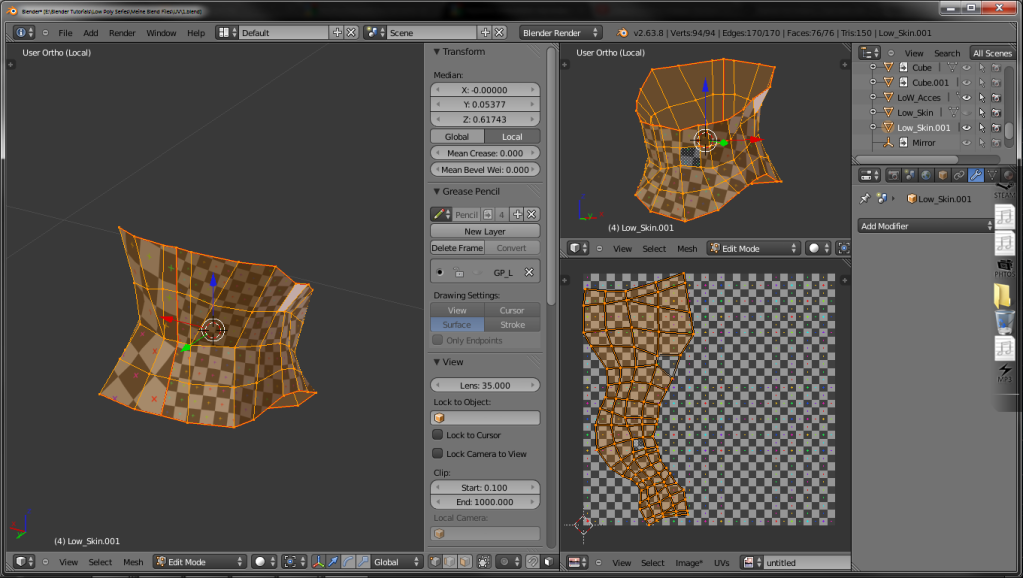Click the untitled image name field
This screenshot has height=578, width=1023.
(x=808, y=562)
